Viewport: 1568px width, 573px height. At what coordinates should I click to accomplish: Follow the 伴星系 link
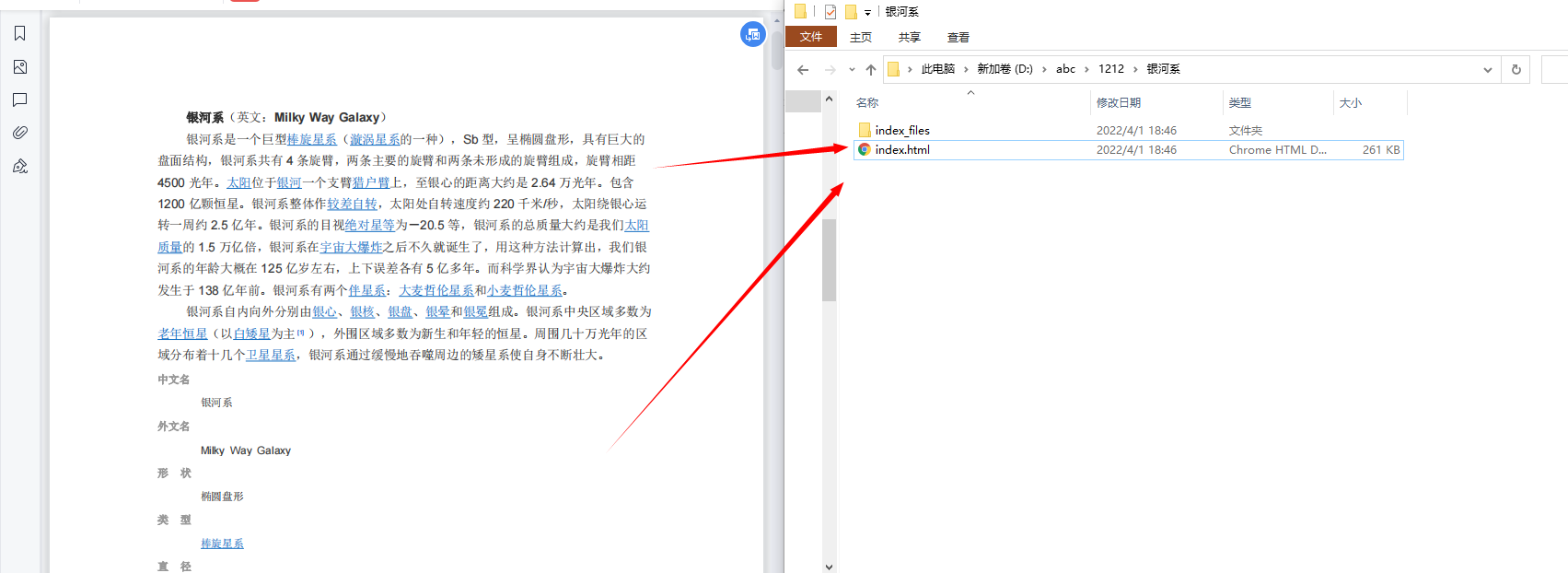coord(367,290)
